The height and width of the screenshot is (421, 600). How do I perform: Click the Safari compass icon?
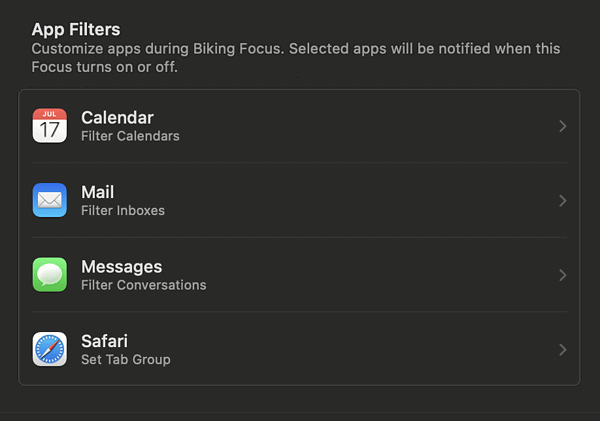50,349
